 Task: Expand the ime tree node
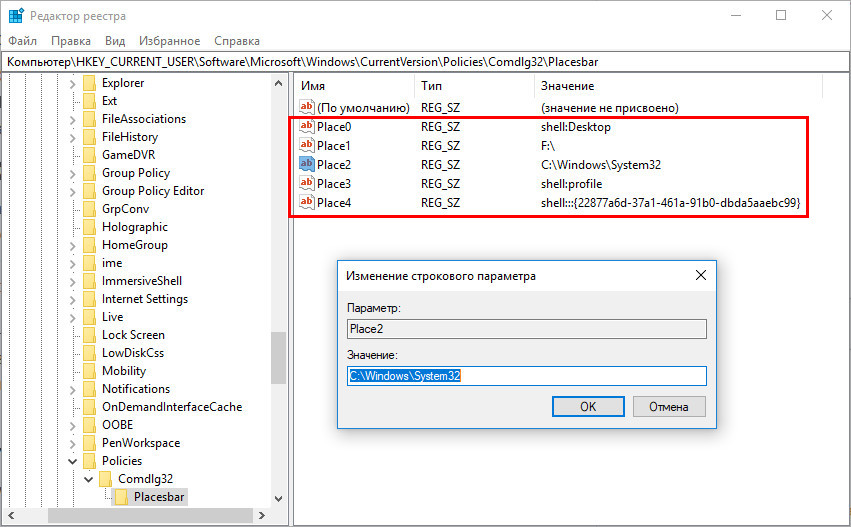tap(72, 264)
